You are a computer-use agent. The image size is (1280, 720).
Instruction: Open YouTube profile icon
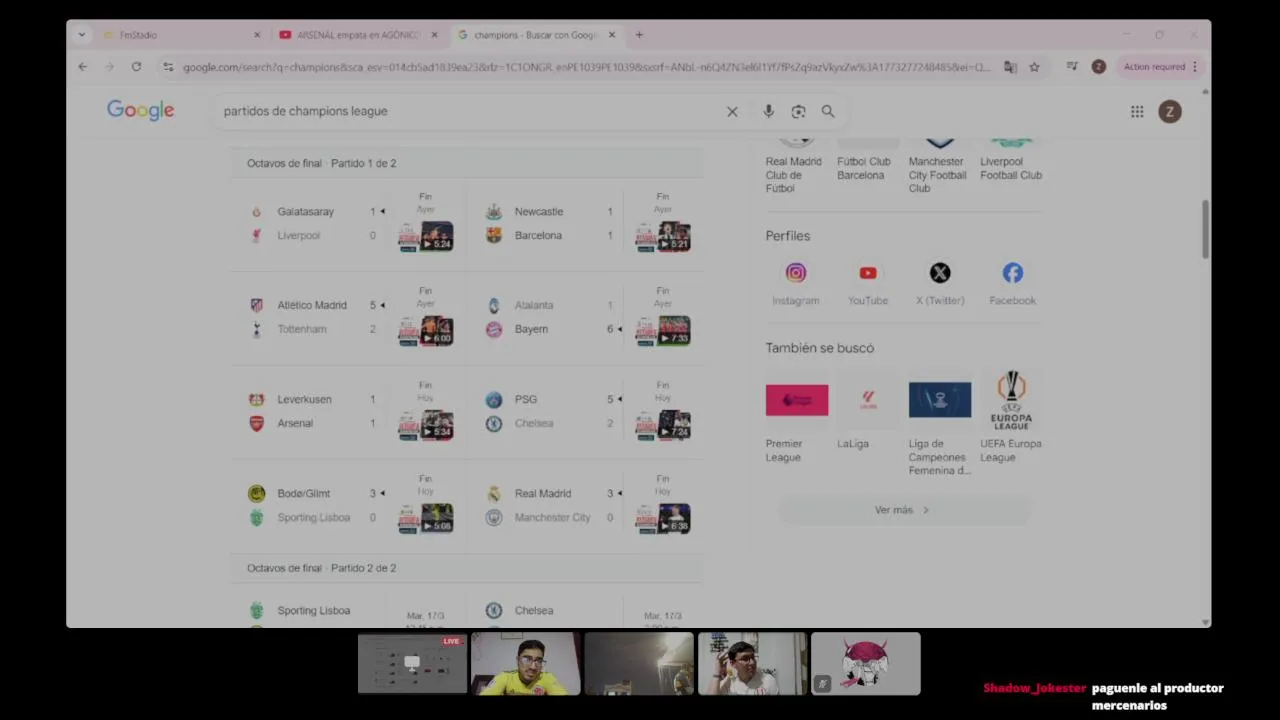(x=868, y=273)
